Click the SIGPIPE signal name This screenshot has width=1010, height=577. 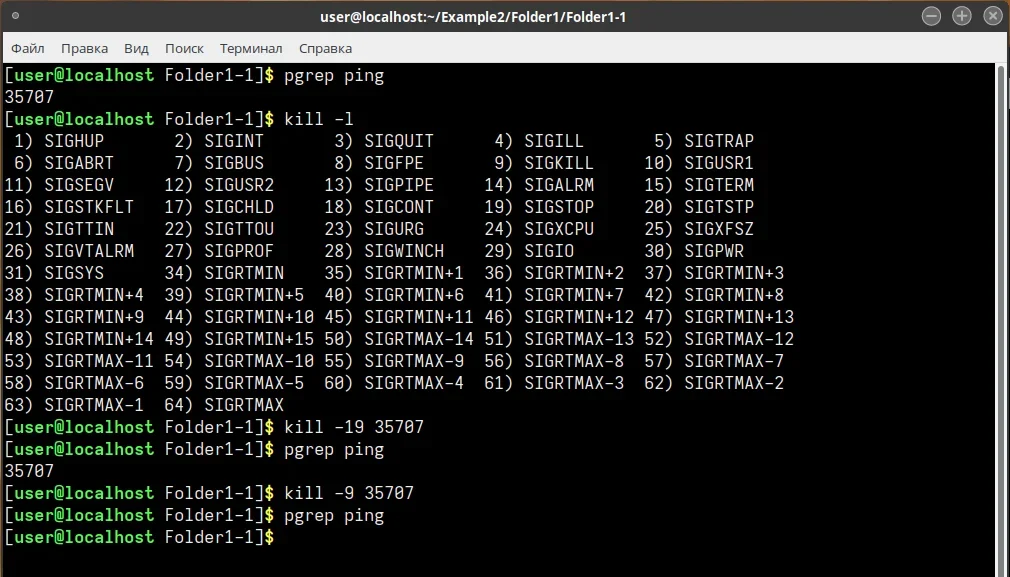399,185
